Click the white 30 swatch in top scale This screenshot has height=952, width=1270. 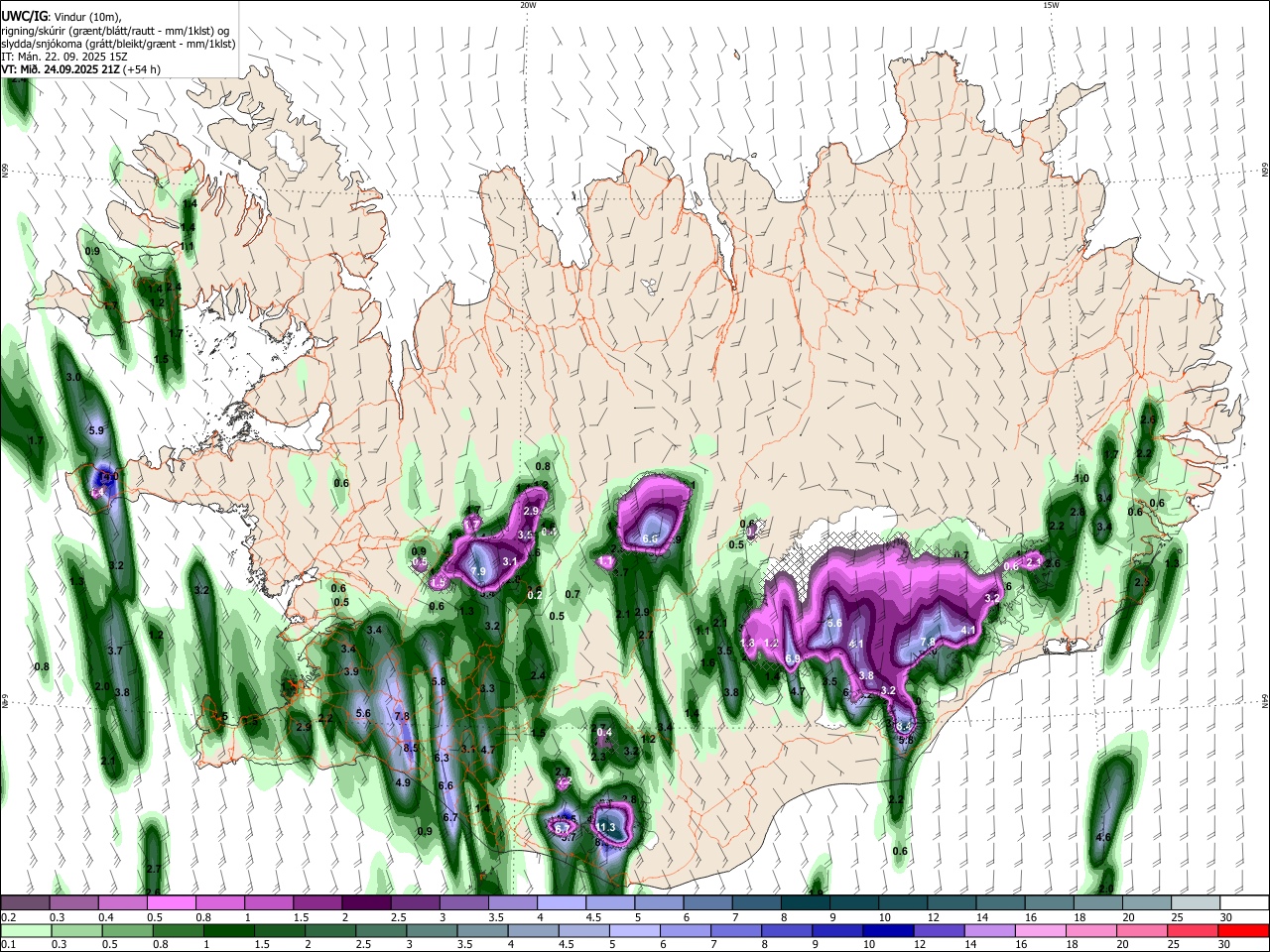(1244, 902)
